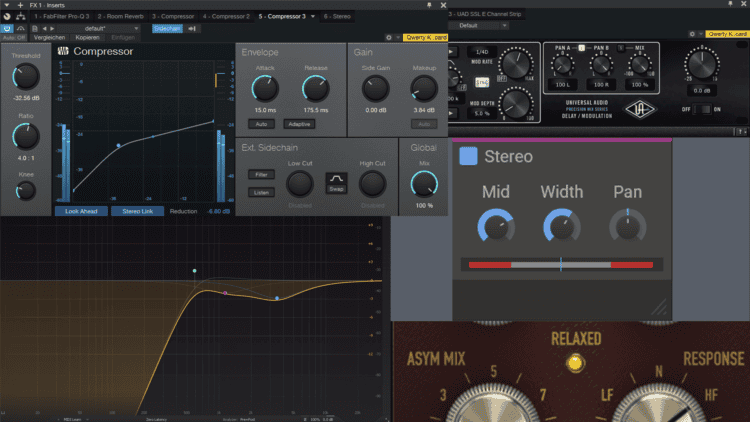The width and height of the screenshot is (750, 422).
Task: Click the Sync button in the UAD delay plugin
Action: pyautogui.click(x=482, y=83)
